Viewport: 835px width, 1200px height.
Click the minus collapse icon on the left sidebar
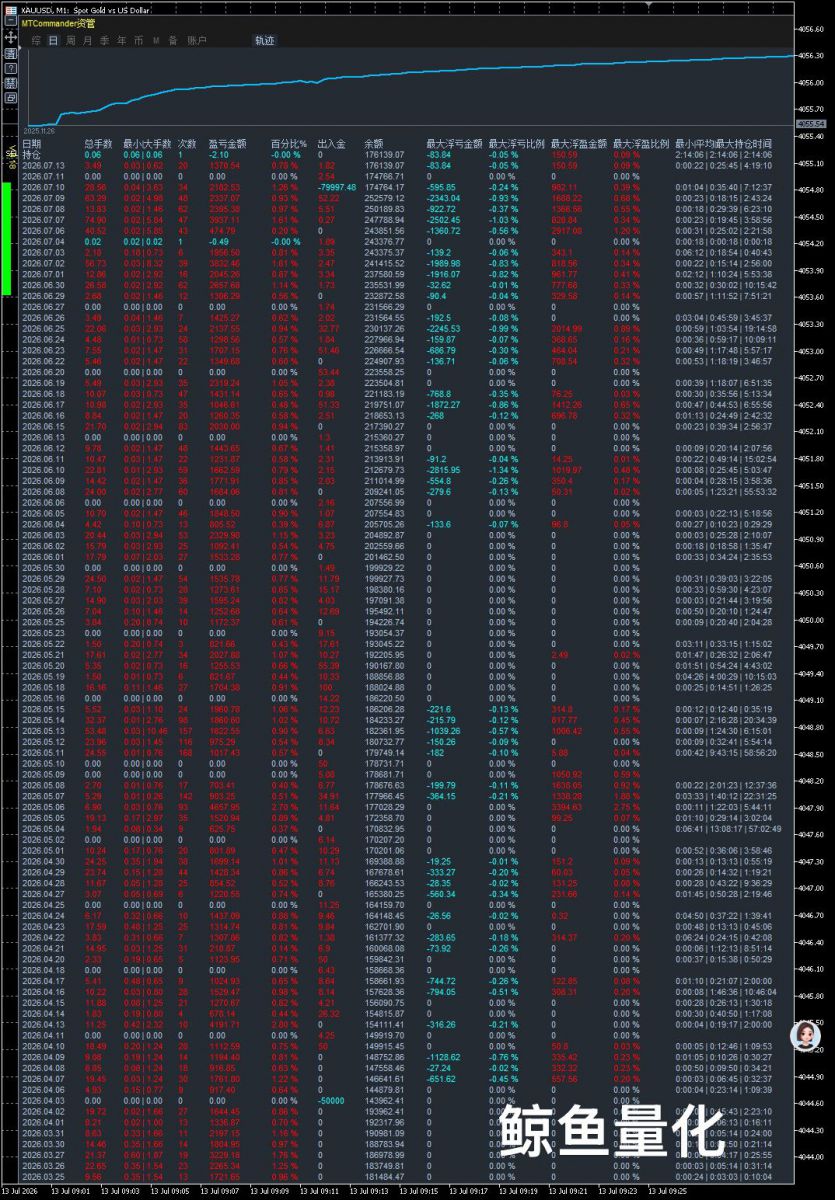click(x=10, y=19)
